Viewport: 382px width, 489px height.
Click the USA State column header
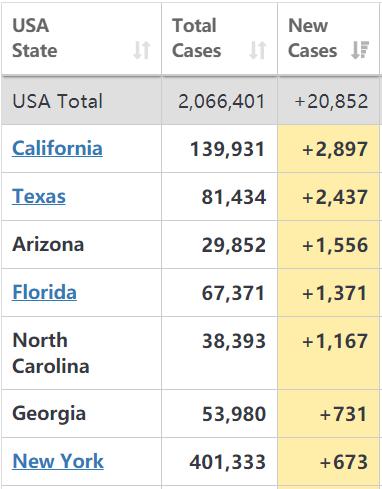82,39
